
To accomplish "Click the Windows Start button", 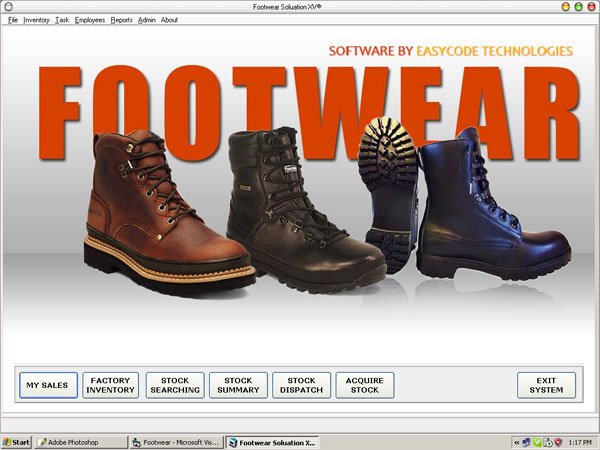I will (x=17, y=441).
